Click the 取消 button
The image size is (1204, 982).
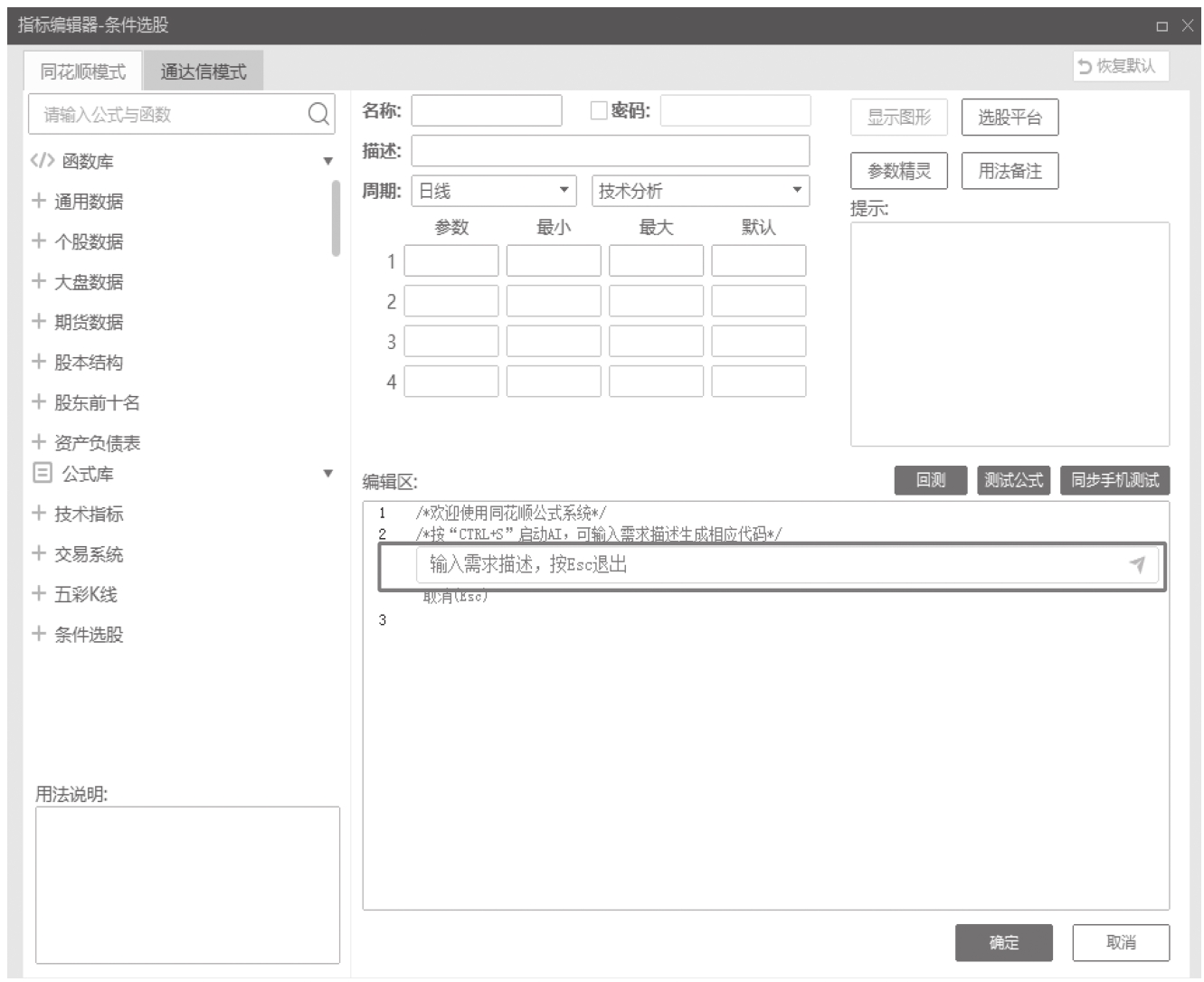1121,942
